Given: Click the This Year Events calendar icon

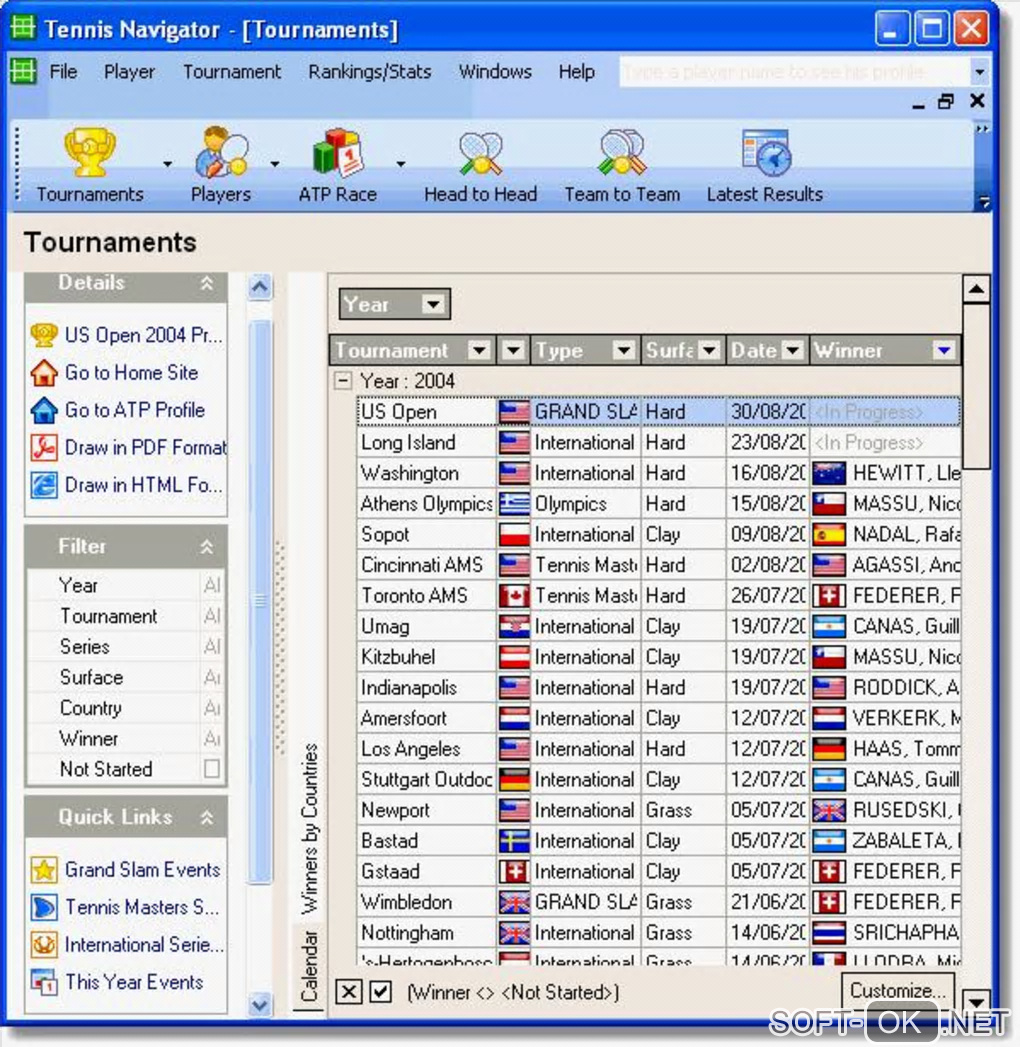Looking at the screenshot, I should point(43,982).
